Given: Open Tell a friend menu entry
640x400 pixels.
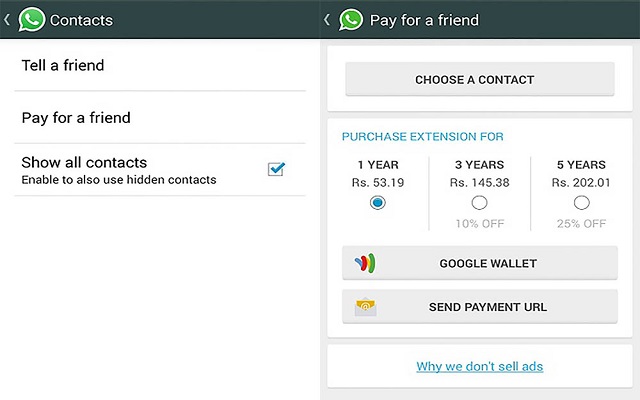Looking at the screenshot, I should point(160,66).
